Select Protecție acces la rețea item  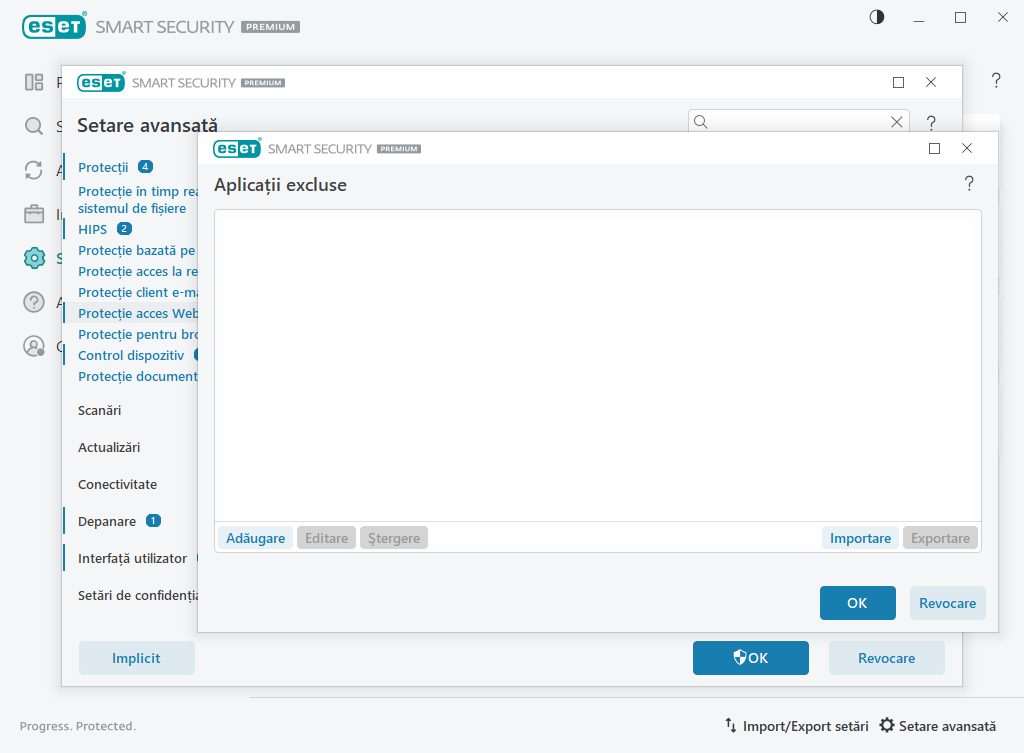tap(138, 271)
